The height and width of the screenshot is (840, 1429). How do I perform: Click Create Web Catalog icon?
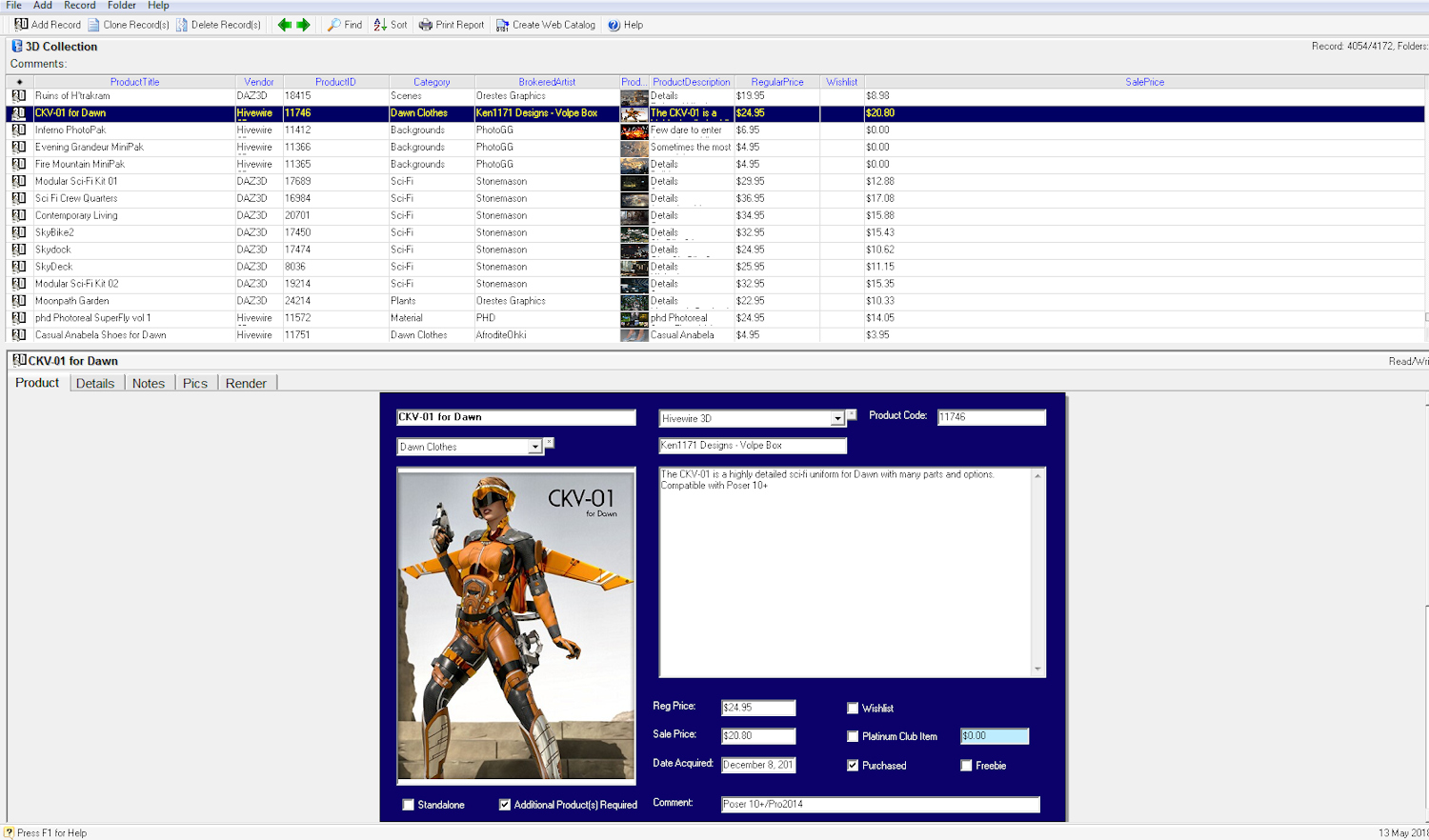coord(502,25)
